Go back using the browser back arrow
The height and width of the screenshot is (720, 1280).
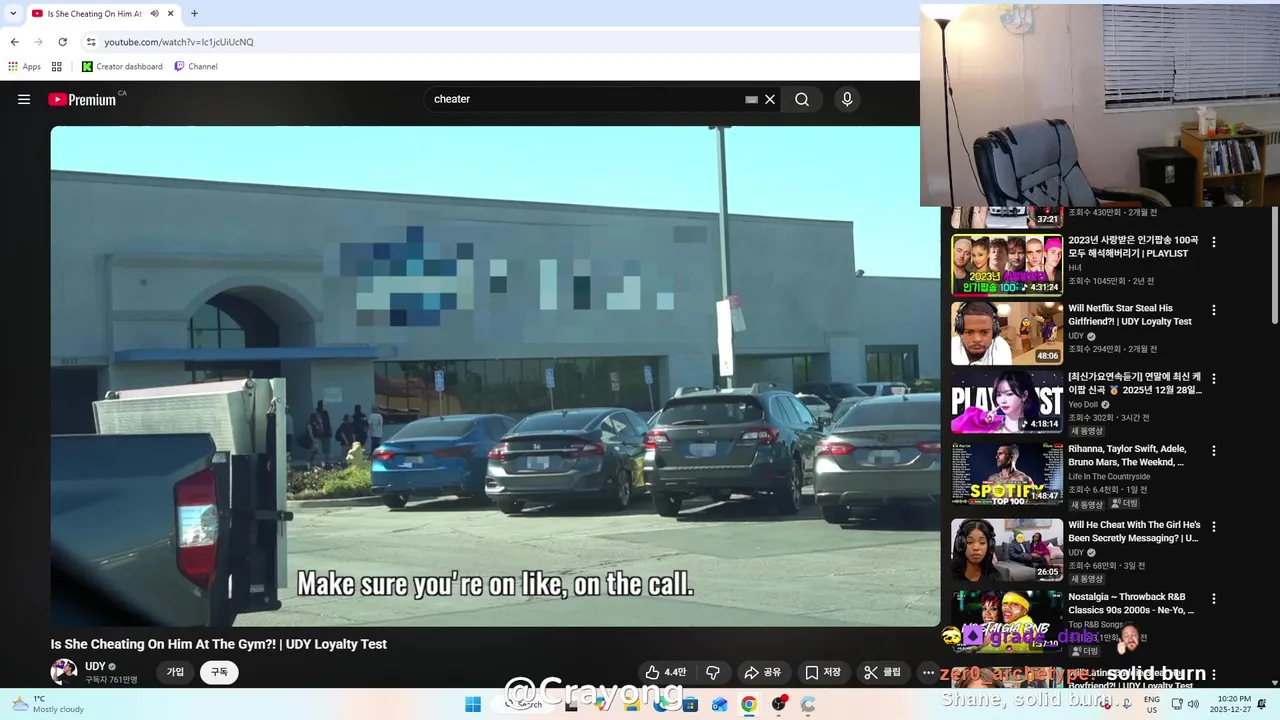point(14,42)
